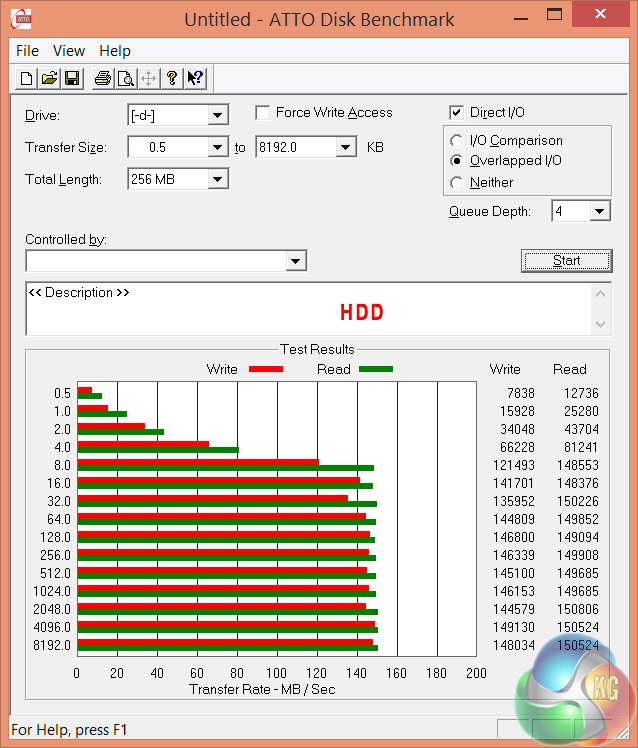
Task: Click the Print Preview magnifier icon
Action: (126, 78)
